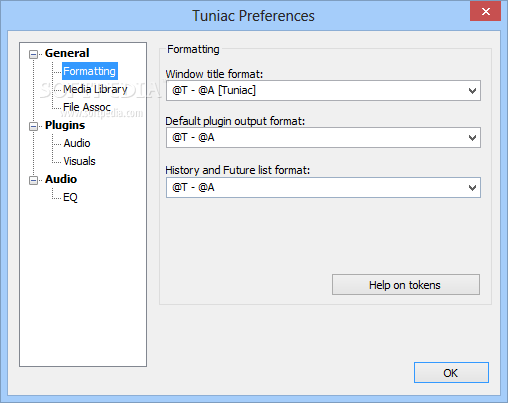Open the Media Library preferences page
The image size is (508, 403).
[95, 89]
